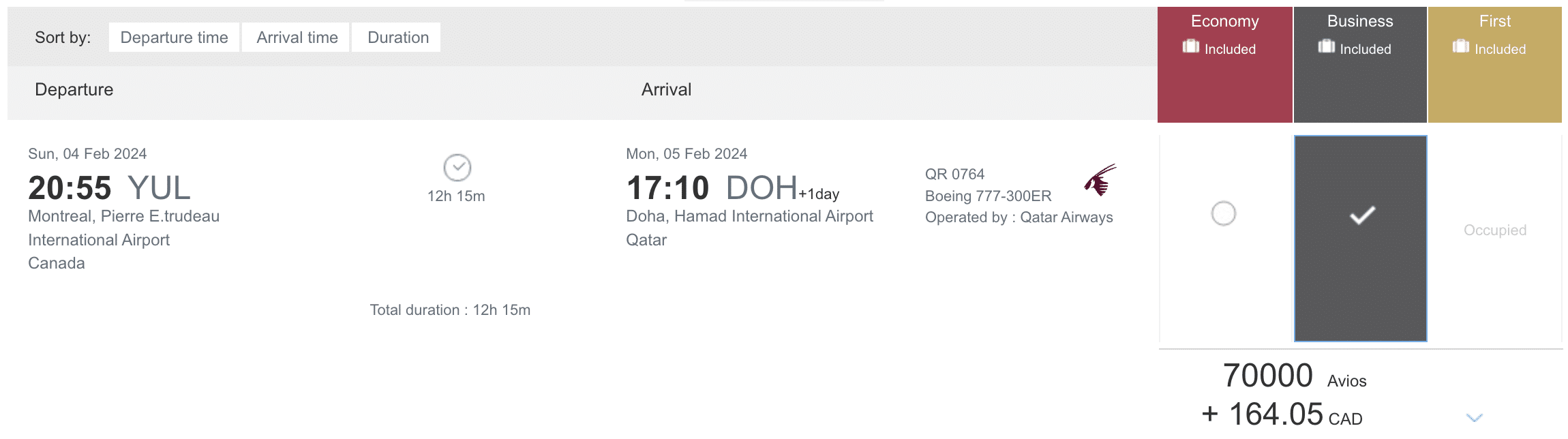Sort flights by Departure time
This screenshot has width=1568, height=439.
coord(174,37)
